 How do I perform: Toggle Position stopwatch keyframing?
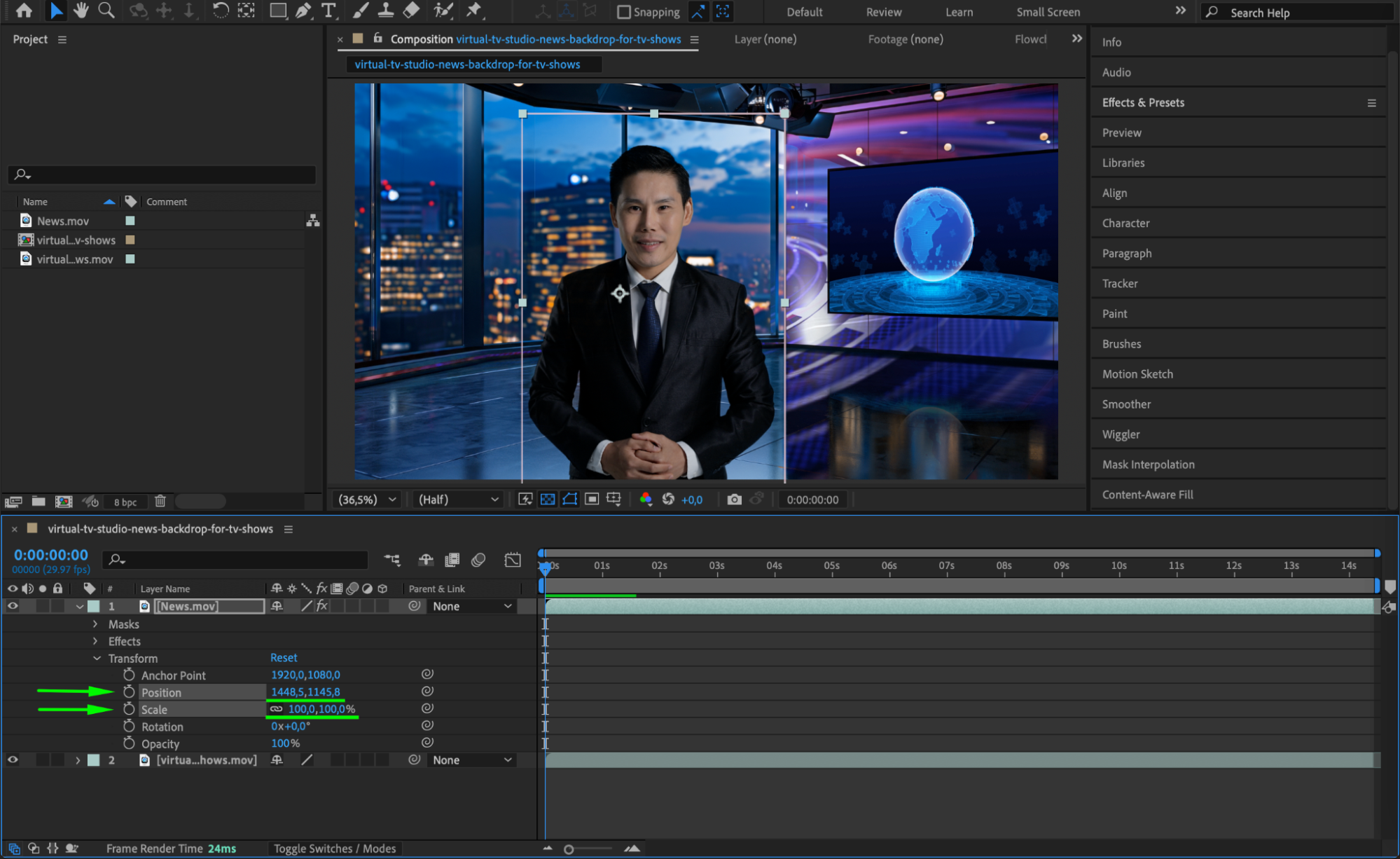point(129,692)
